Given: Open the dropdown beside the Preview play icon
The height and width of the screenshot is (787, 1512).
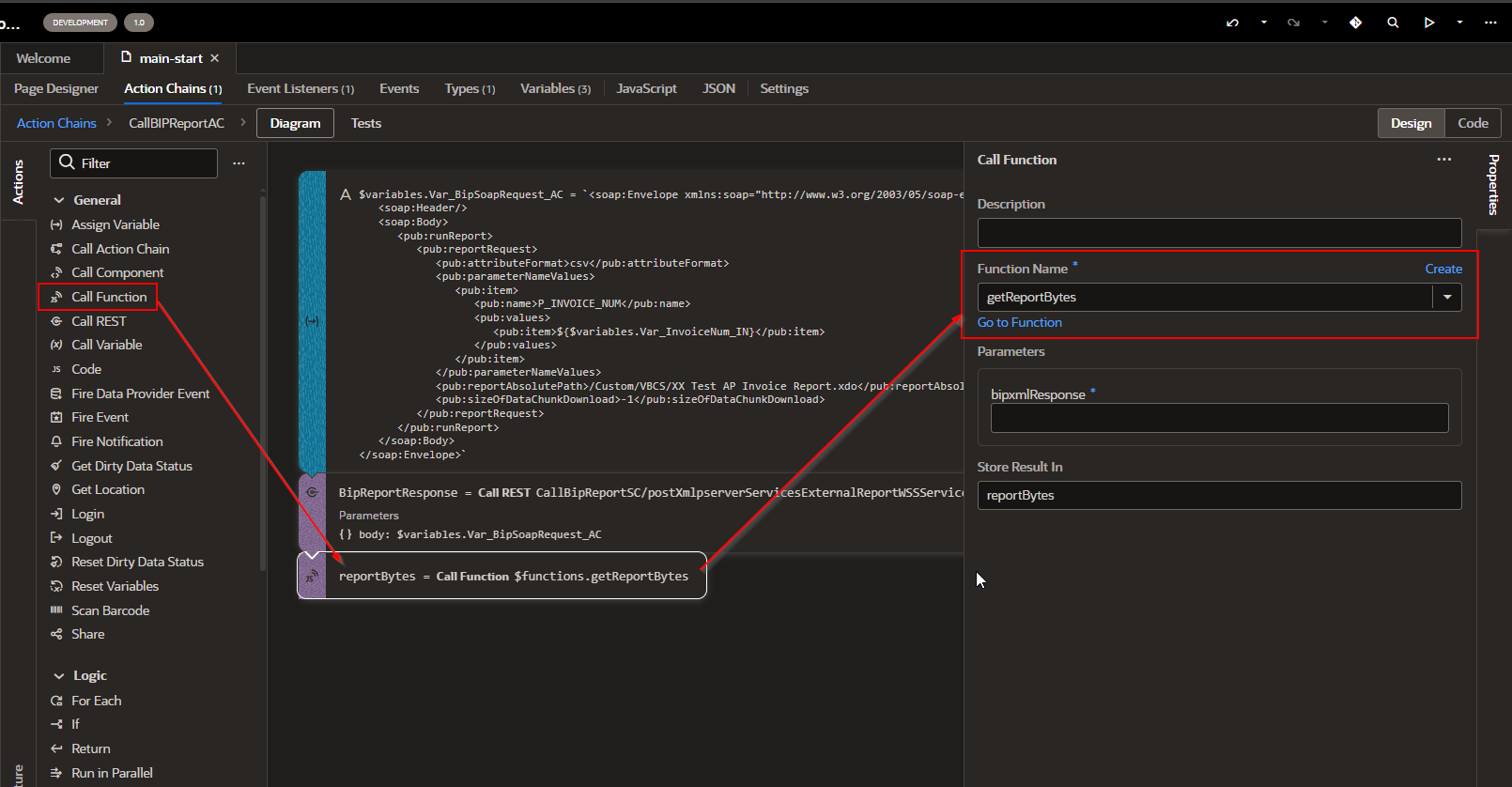Looking at the screenshot, I should (x=1460, y=23).
